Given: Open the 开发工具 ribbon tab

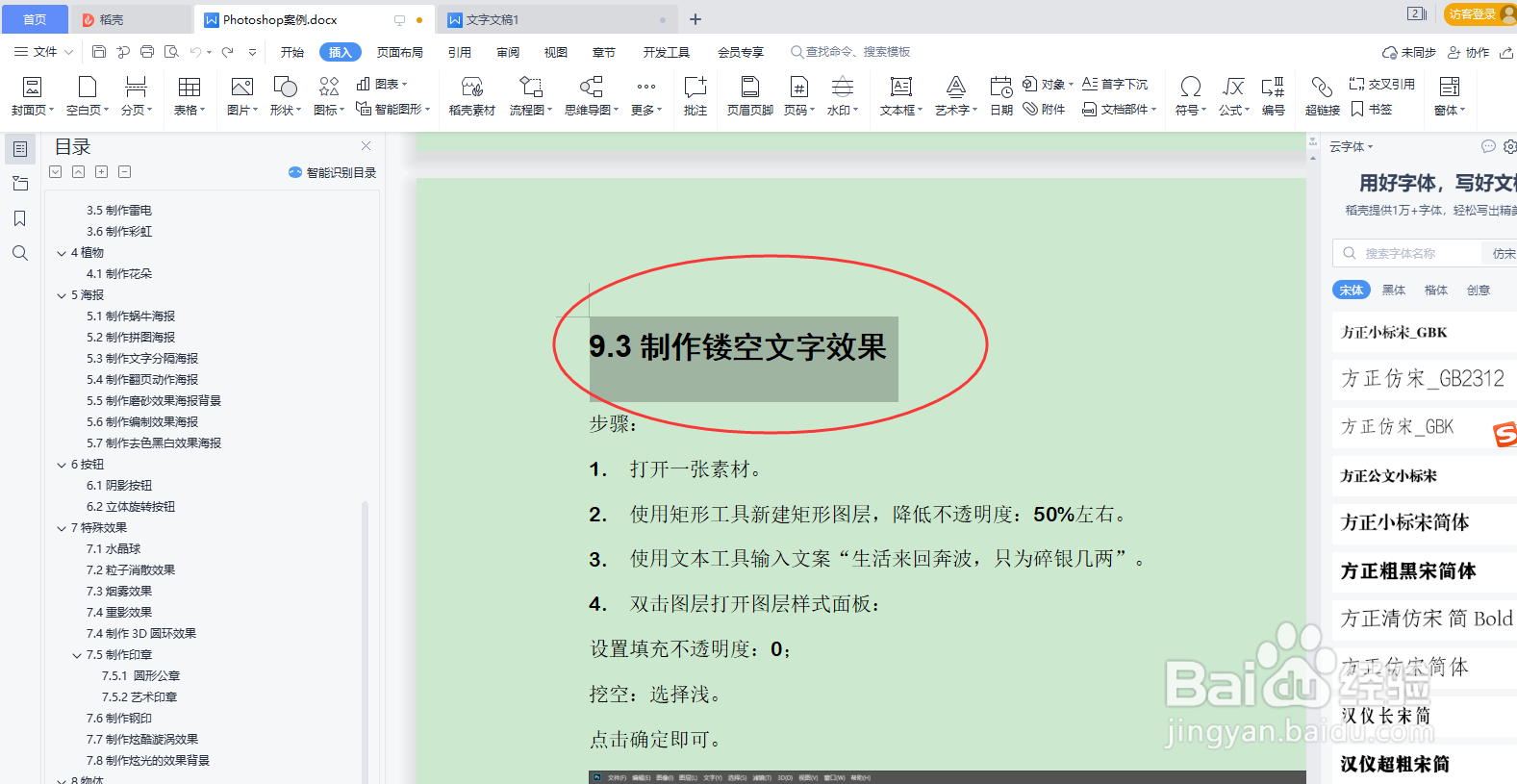Looking at the screenshot, I should 667,52.
